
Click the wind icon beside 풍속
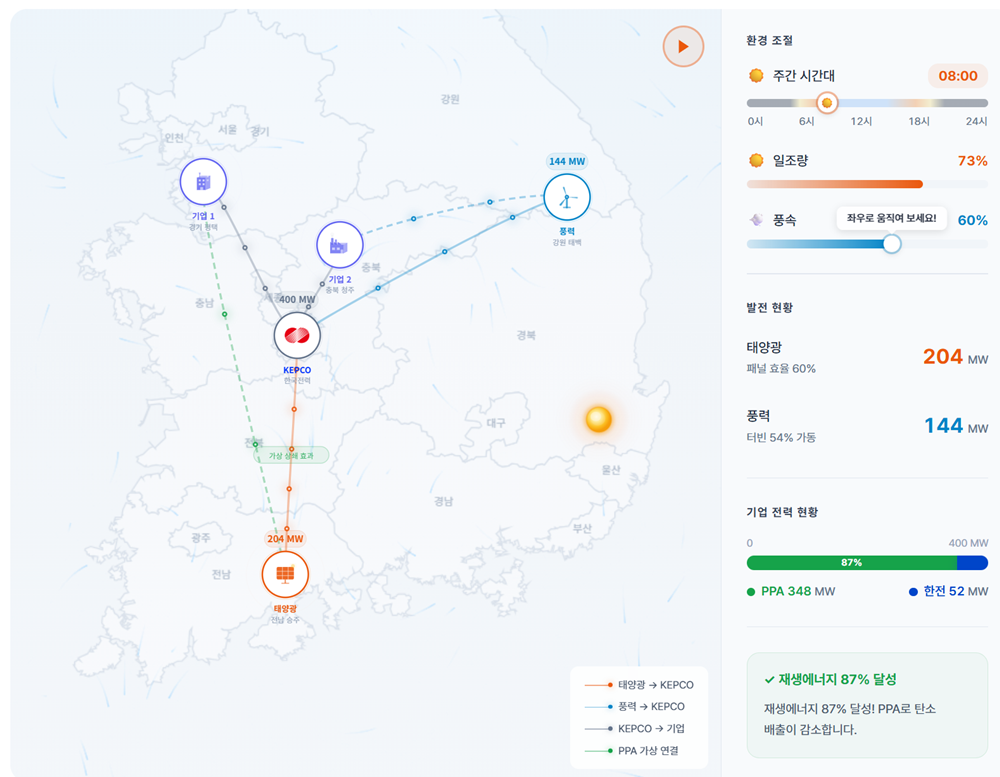(x=756, y=220)
